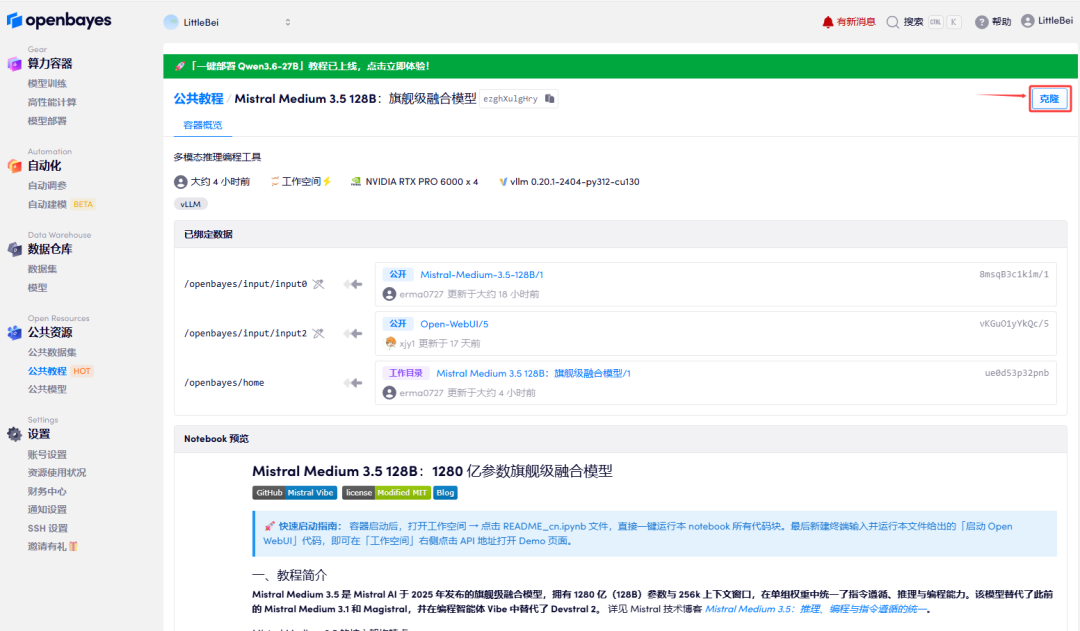Open 模型 in the sidebar
The height and width of the screenshot is (631, 1080).
37,287
